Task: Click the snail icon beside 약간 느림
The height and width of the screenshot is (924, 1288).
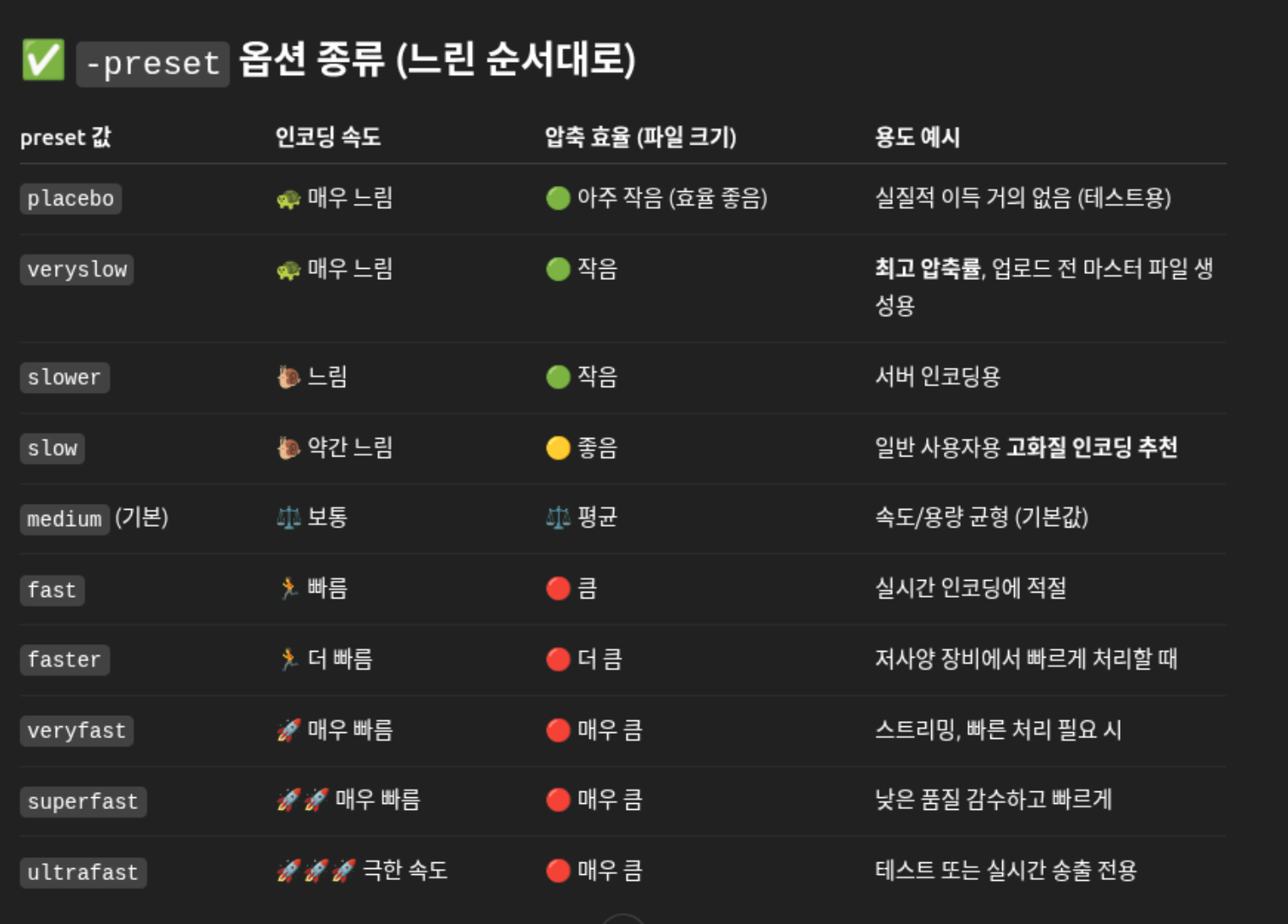Action: (x=288, y=448)
